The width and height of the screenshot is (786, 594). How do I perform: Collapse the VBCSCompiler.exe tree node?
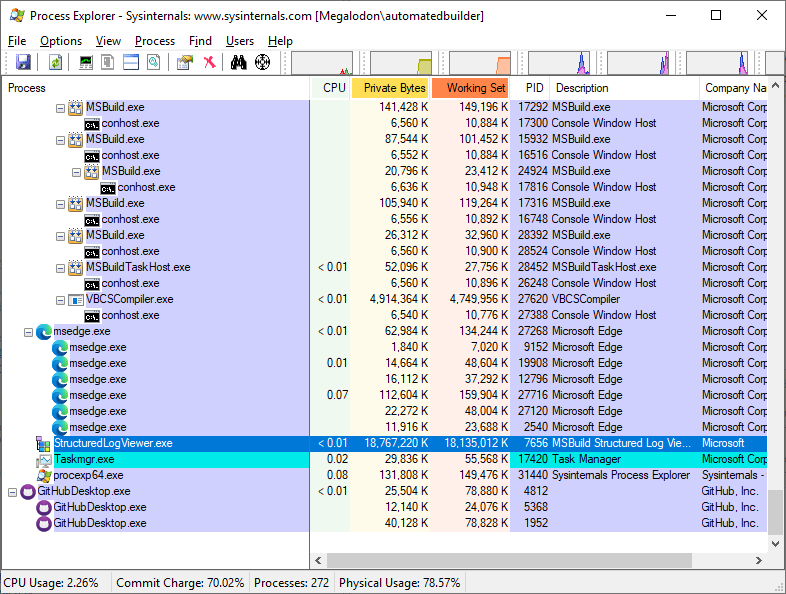(x=60, y=300)
